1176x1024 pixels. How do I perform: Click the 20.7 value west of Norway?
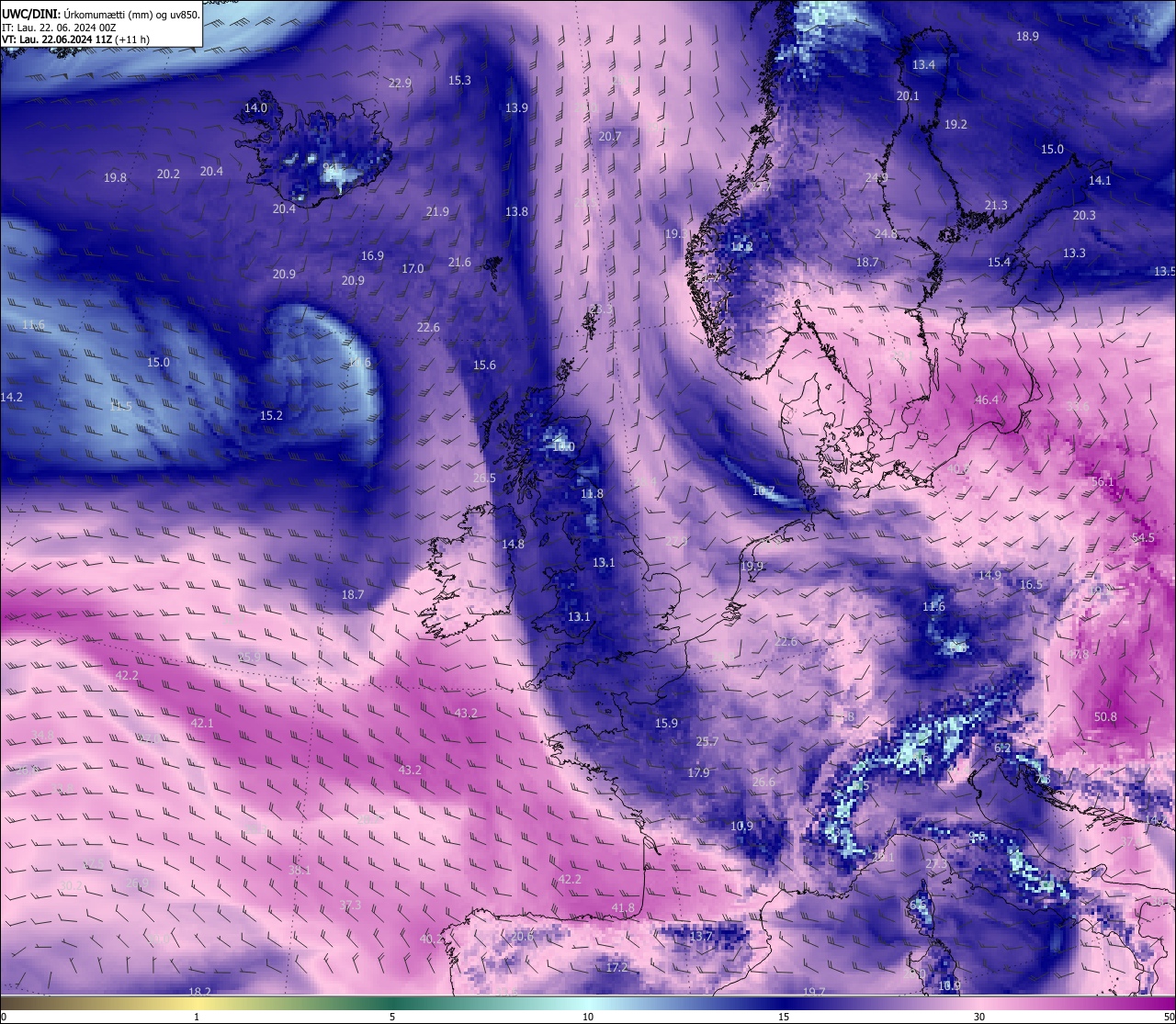pos(610,137)
